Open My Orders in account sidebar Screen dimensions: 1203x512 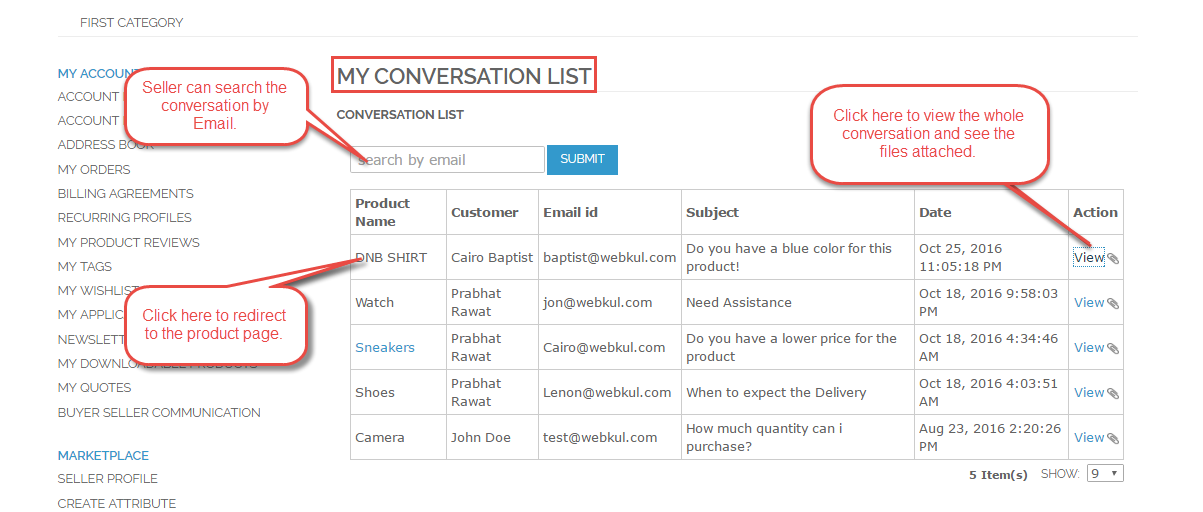pos(94,170)
